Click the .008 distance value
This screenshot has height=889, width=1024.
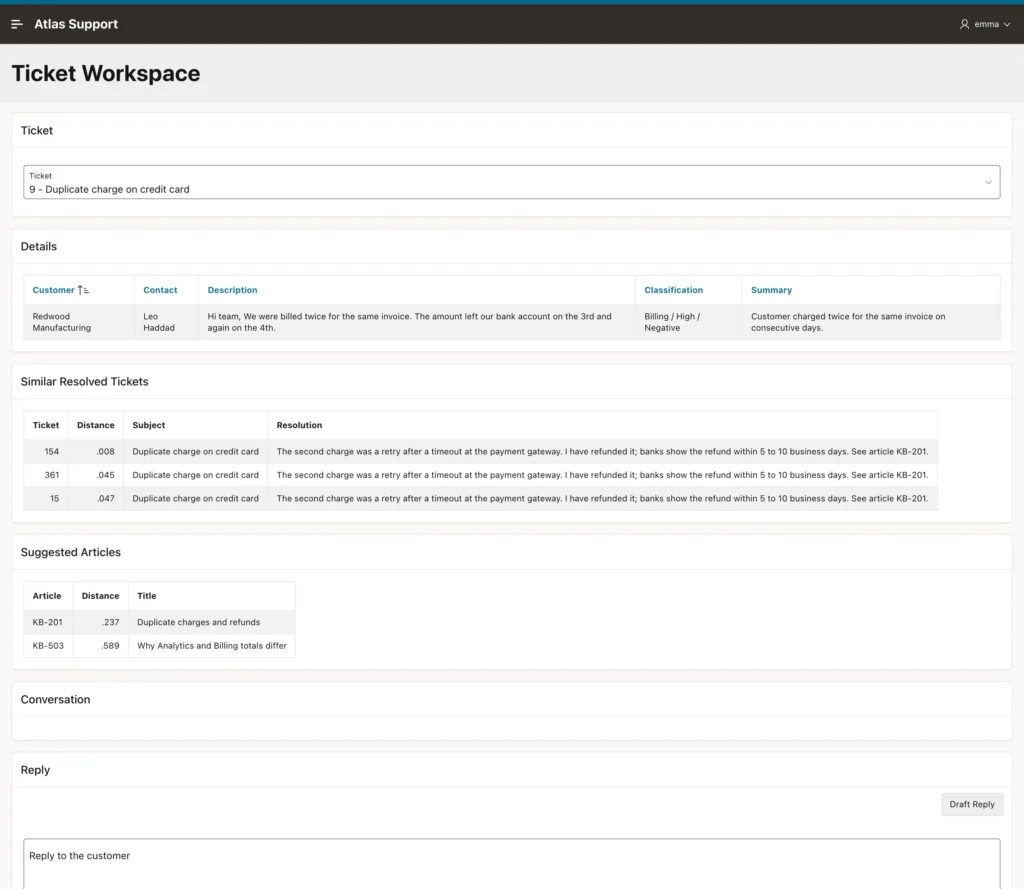(105, 451)
